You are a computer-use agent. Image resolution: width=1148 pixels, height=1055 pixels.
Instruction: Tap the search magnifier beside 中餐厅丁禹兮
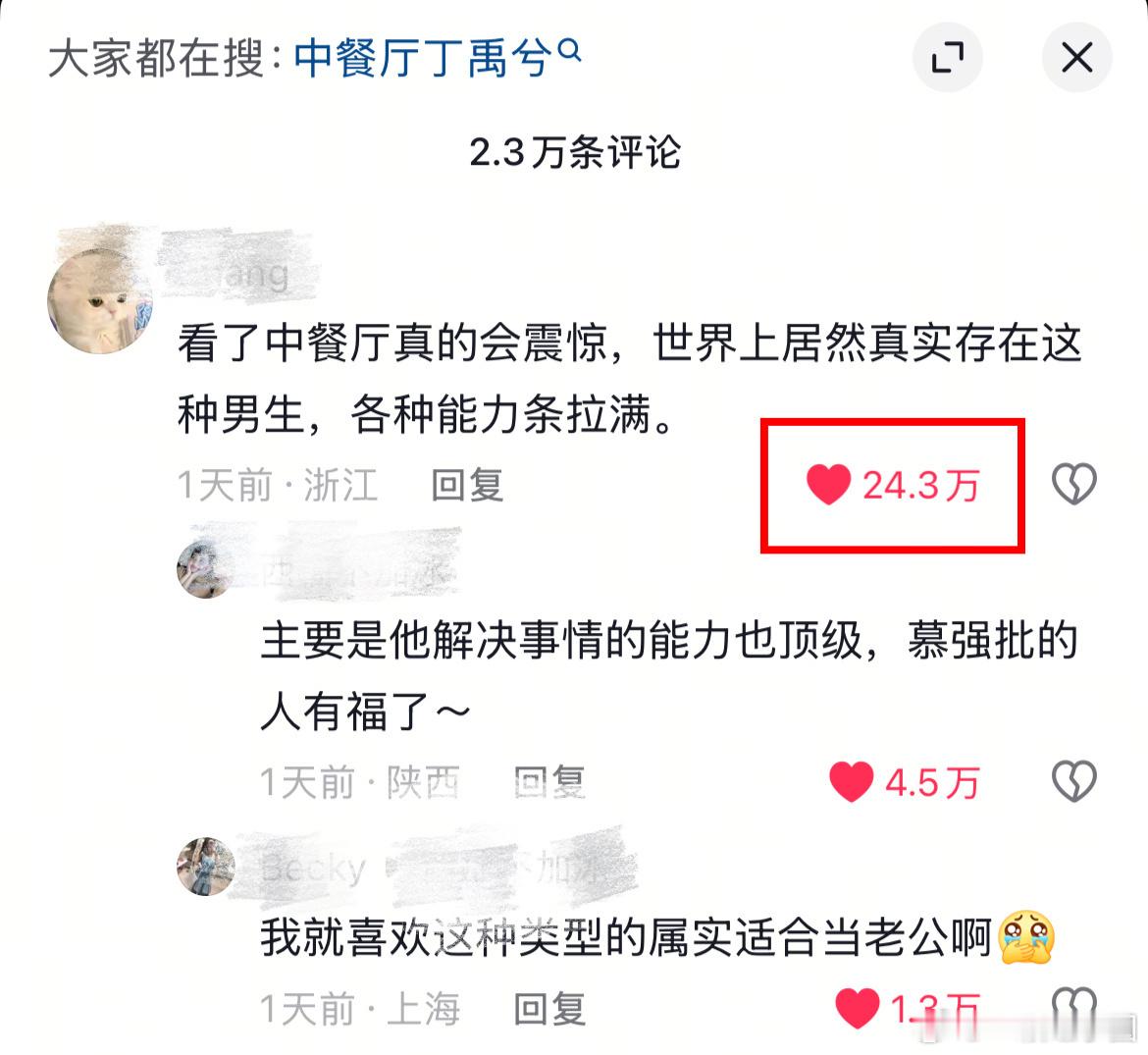[570, 50]
